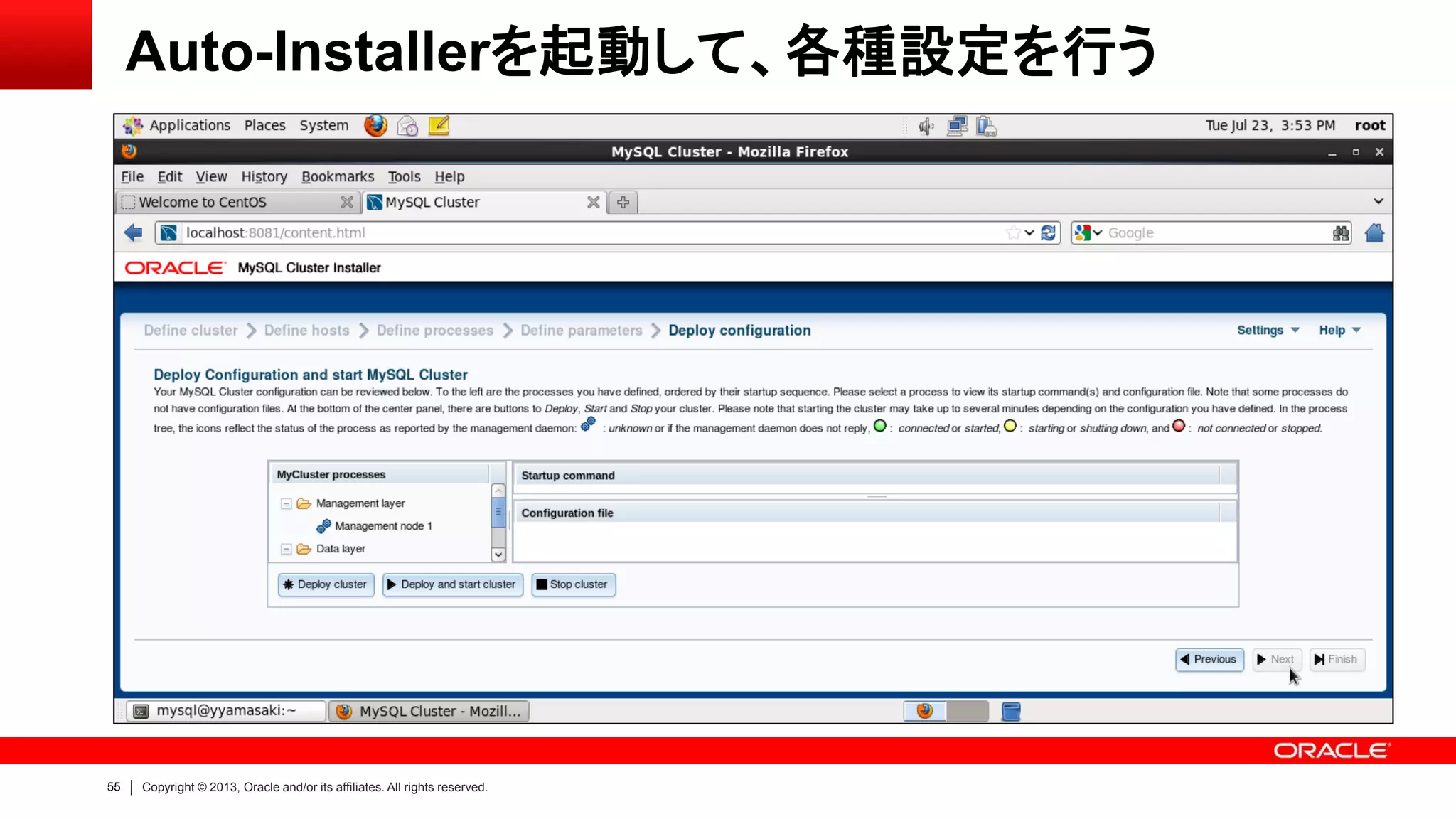Open the address bar history dropdown
This screenshot has height=819, width=1456.
coord(1029,232)
